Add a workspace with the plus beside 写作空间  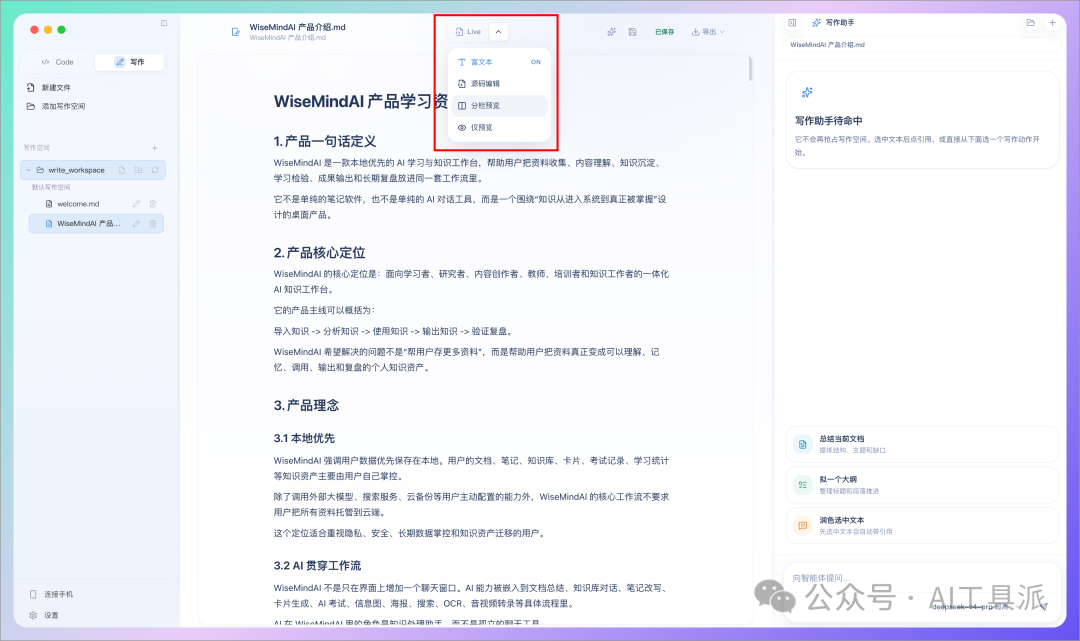coord(154,148)
